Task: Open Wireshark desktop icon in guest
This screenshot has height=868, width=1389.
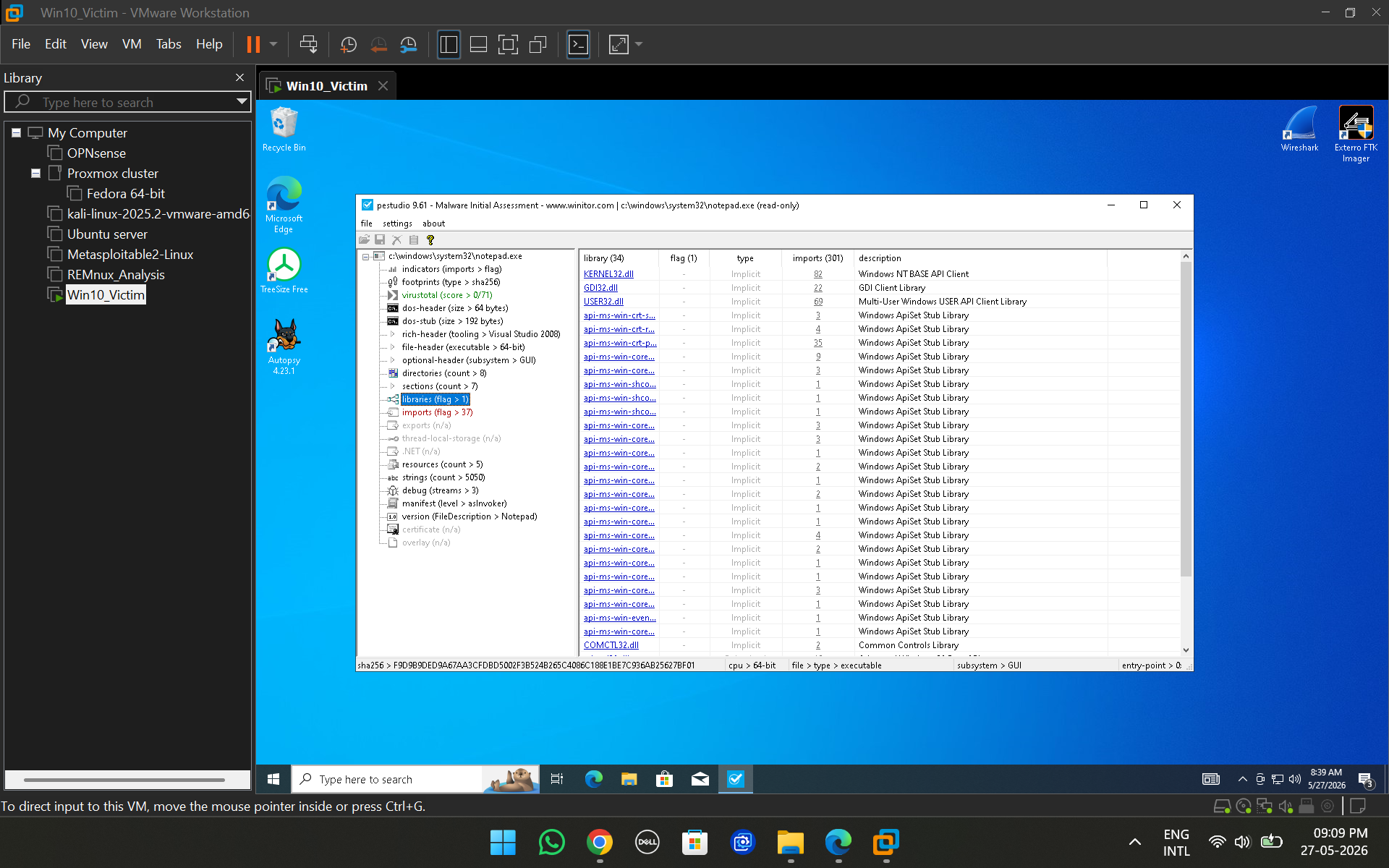Action: point(1299,129)
